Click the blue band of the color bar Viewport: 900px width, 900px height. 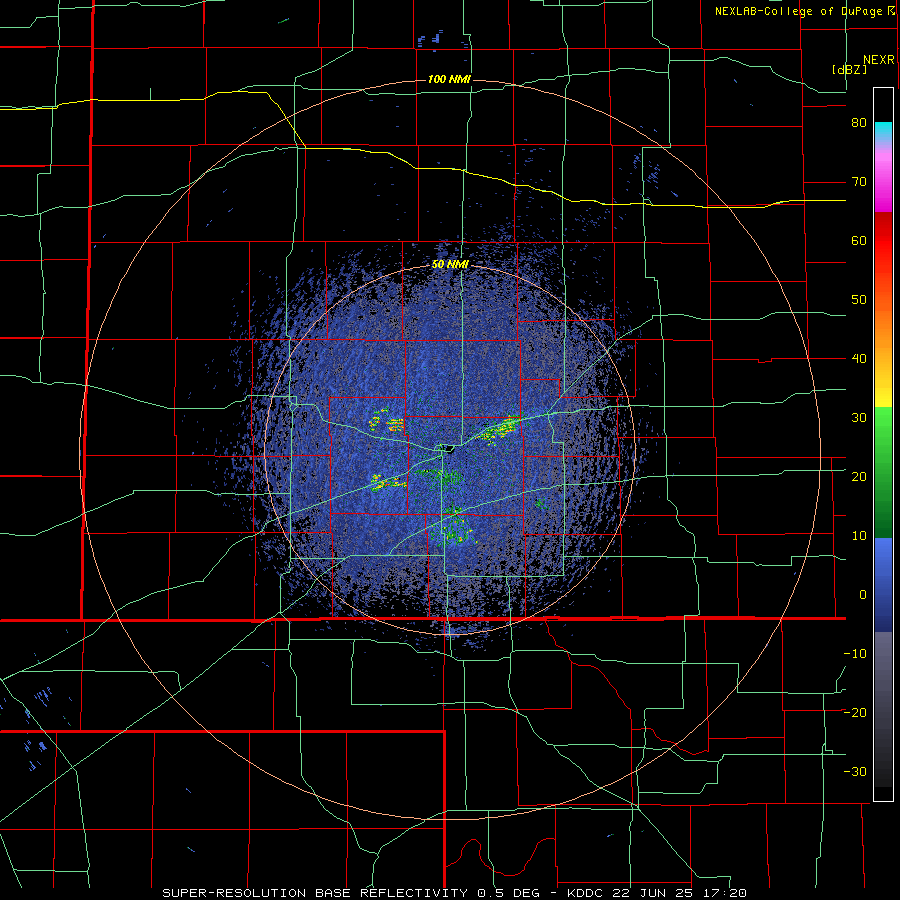pyautogui.click(x=883, y=585)
